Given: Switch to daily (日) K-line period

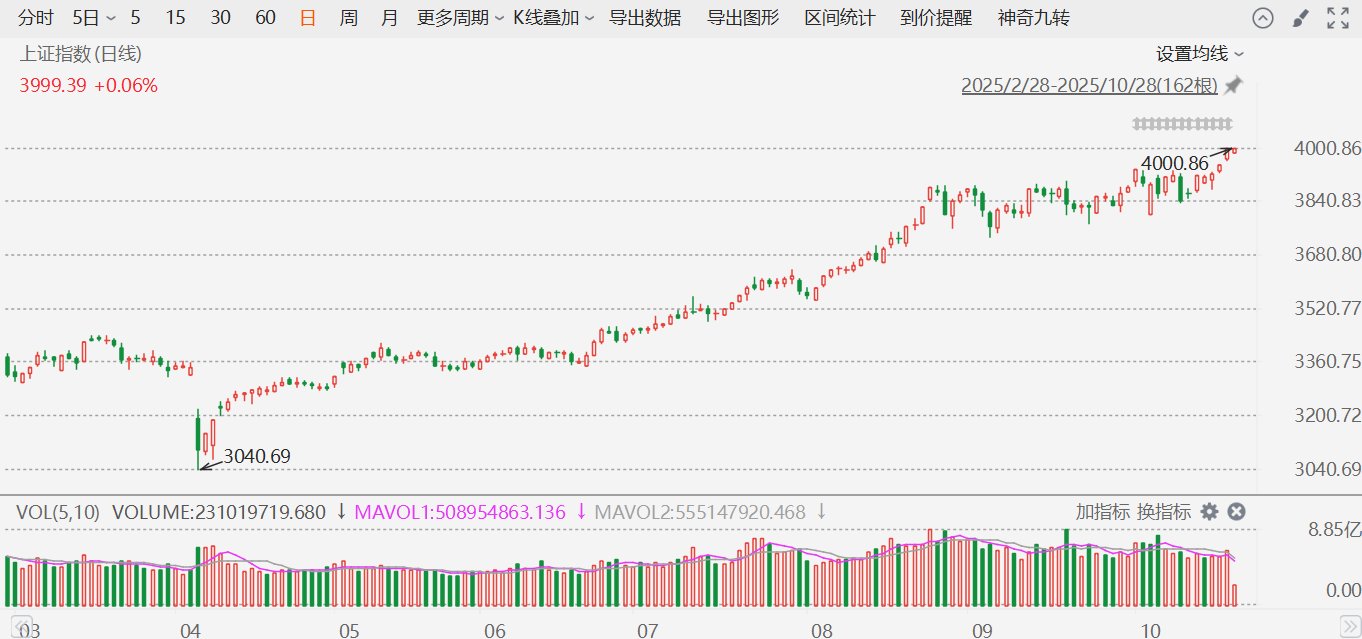Looking at the screenshot, I should pyautogui.click(x=308, y=18).
